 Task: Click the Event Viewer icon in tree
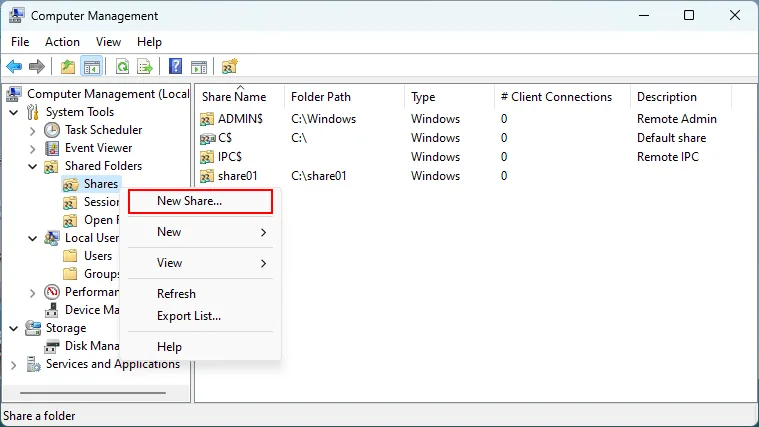click(x=52, y=148)
